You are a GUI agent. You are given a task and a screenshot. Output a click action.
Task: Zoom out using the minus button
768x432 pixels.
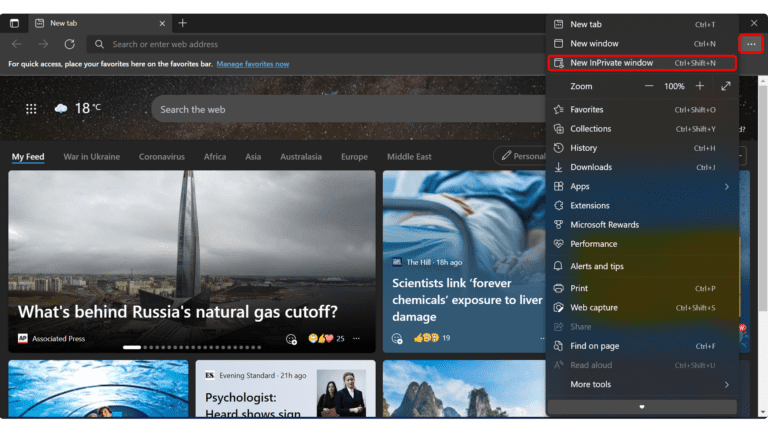pos(649,87)
